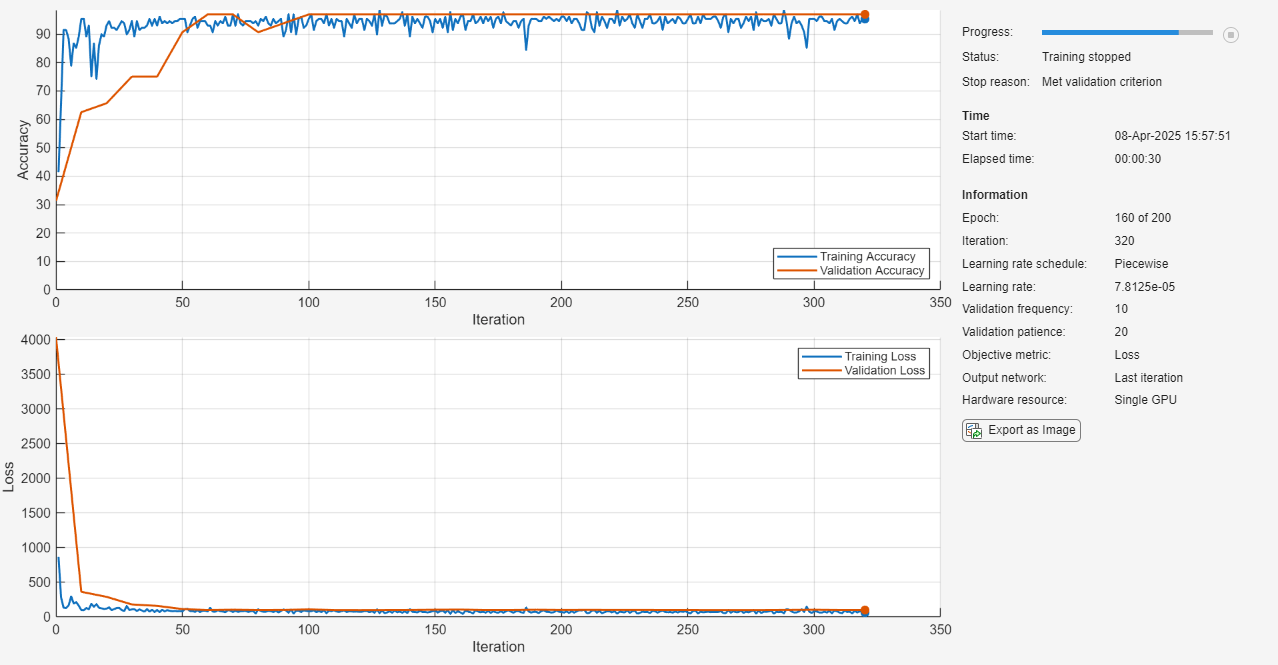Click the Loss axis label

pos(9,478)
